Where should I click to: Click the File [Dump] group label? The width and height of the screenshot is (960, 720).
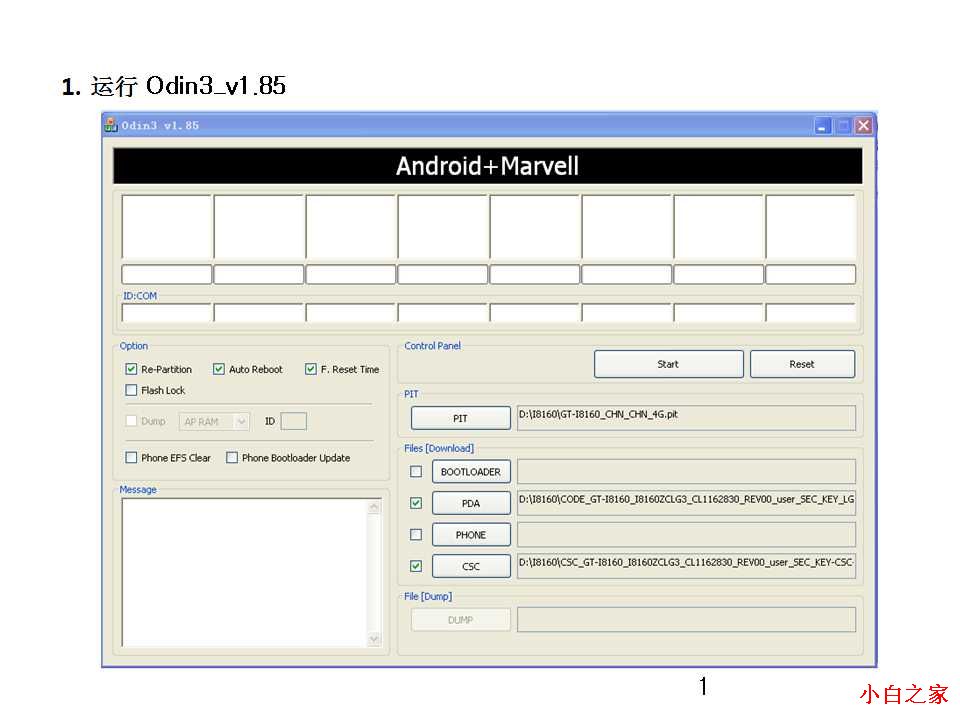(x=428, y=596)
